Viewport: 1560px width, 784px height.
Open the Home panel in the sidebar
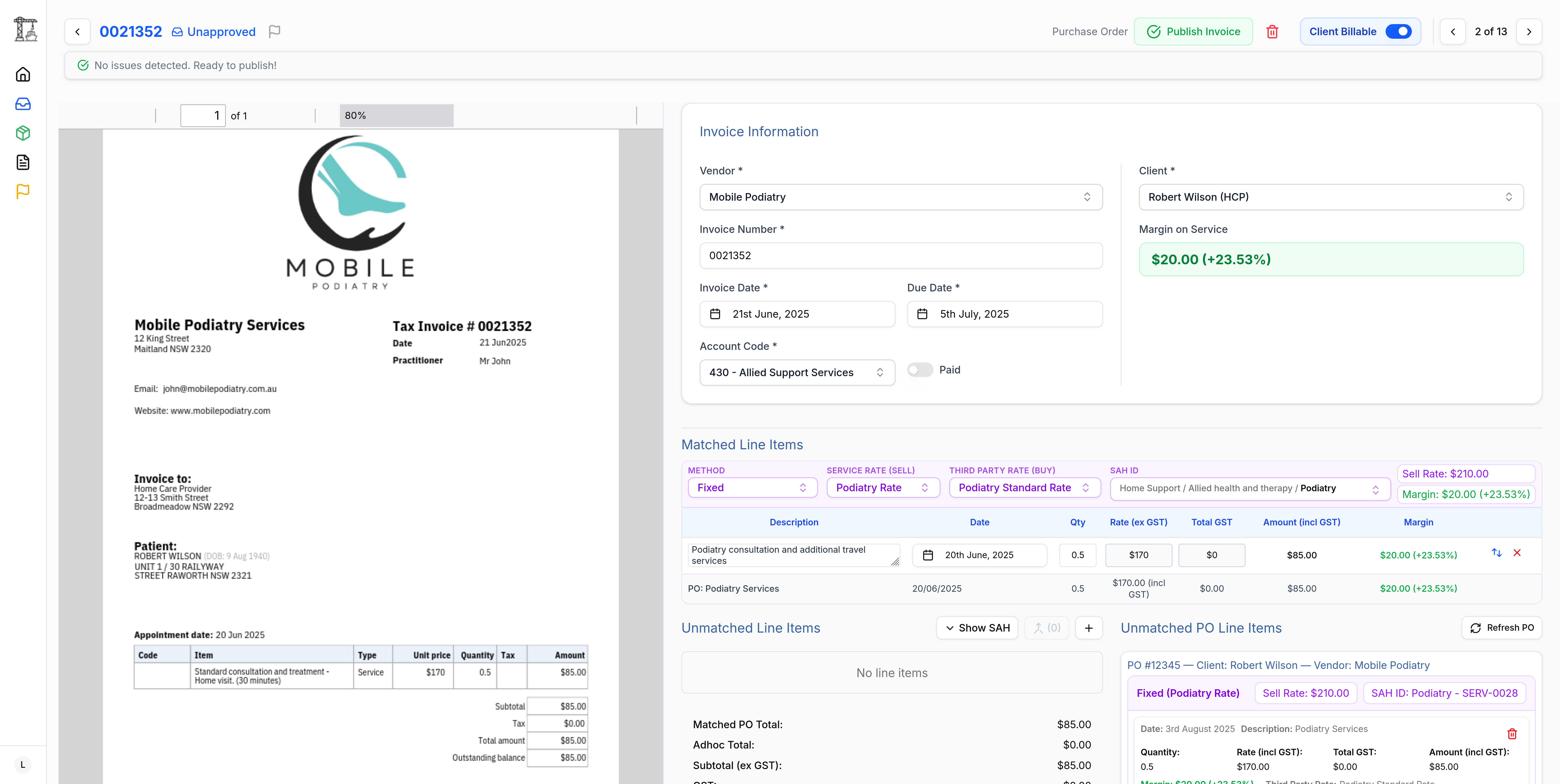coord(22,74)
